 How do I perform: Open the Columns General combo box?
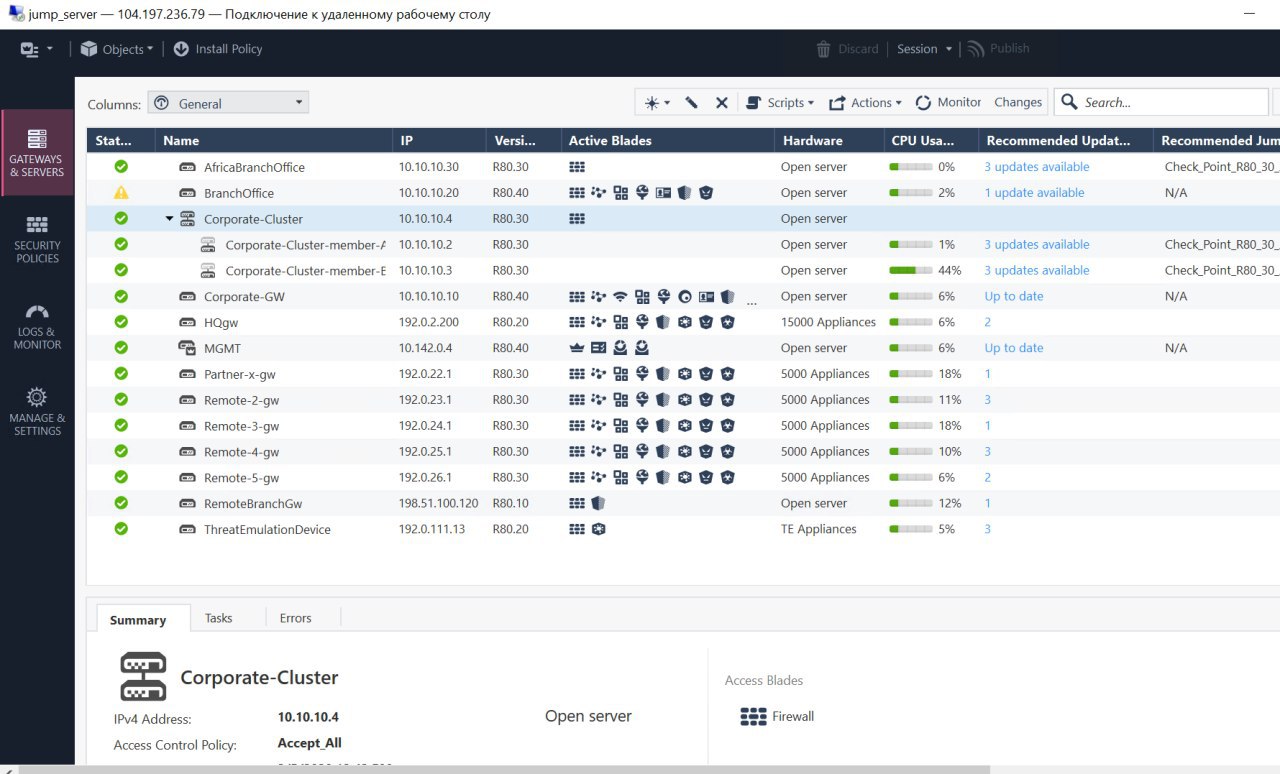228,103
